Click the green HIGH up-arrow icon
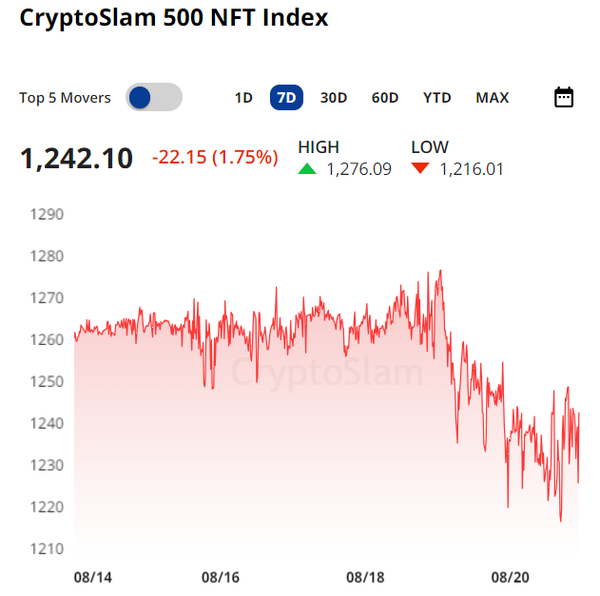Screen dimensions: 600x596 coord(308,168)
